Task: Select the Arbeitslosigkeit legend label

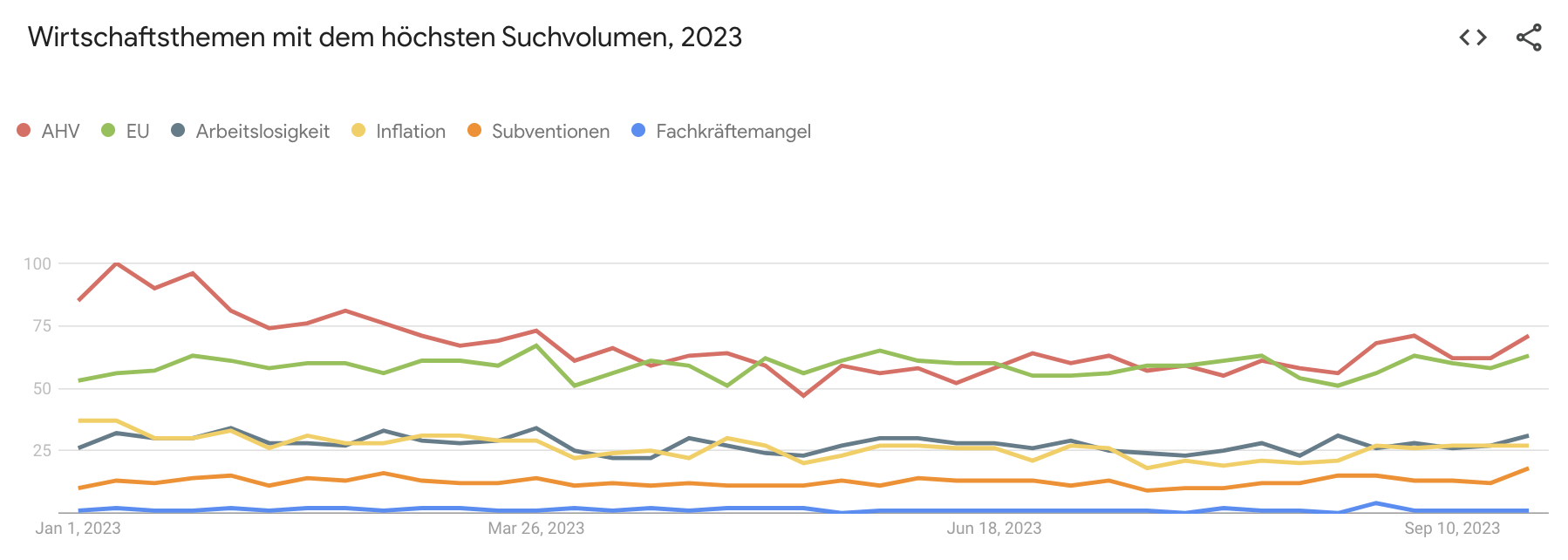Action: 262,132
